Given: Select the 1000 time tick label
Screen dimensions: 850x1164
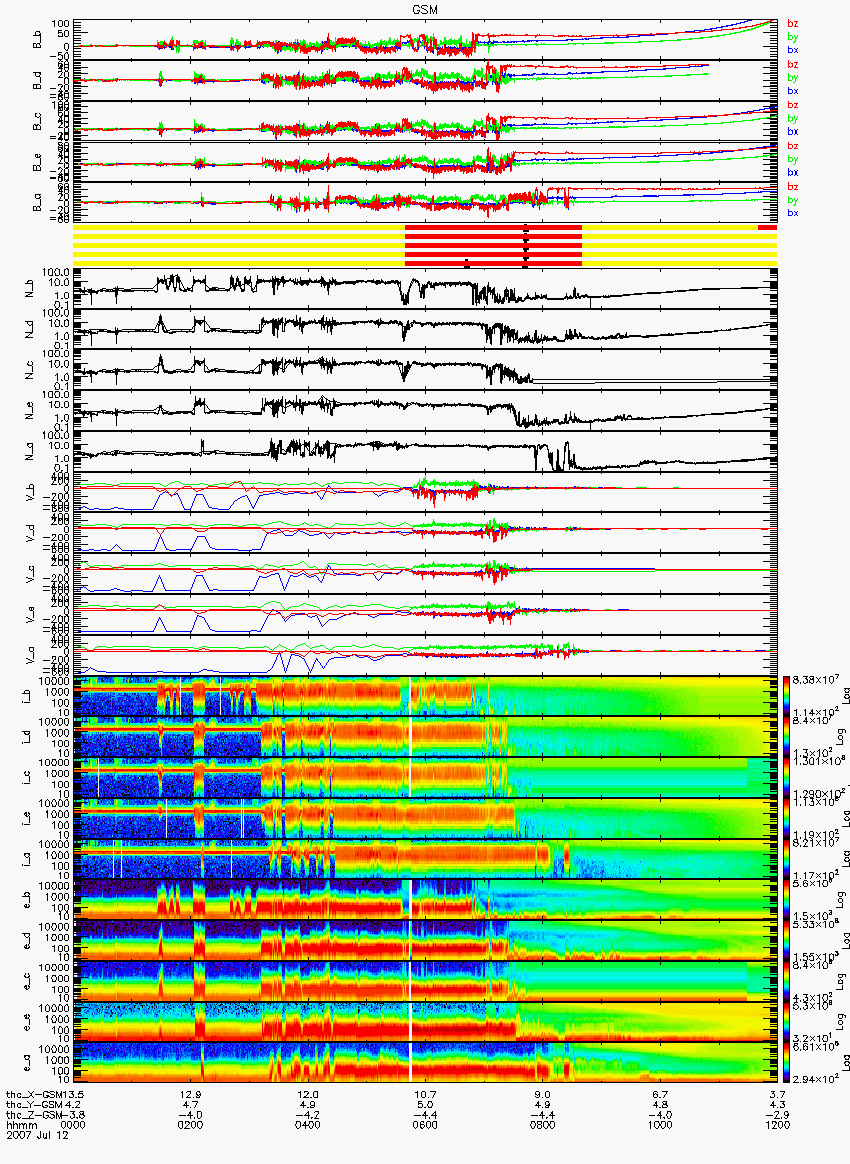Looking at the screenshot, I should pyautogui.click(x=660, y=1125).
